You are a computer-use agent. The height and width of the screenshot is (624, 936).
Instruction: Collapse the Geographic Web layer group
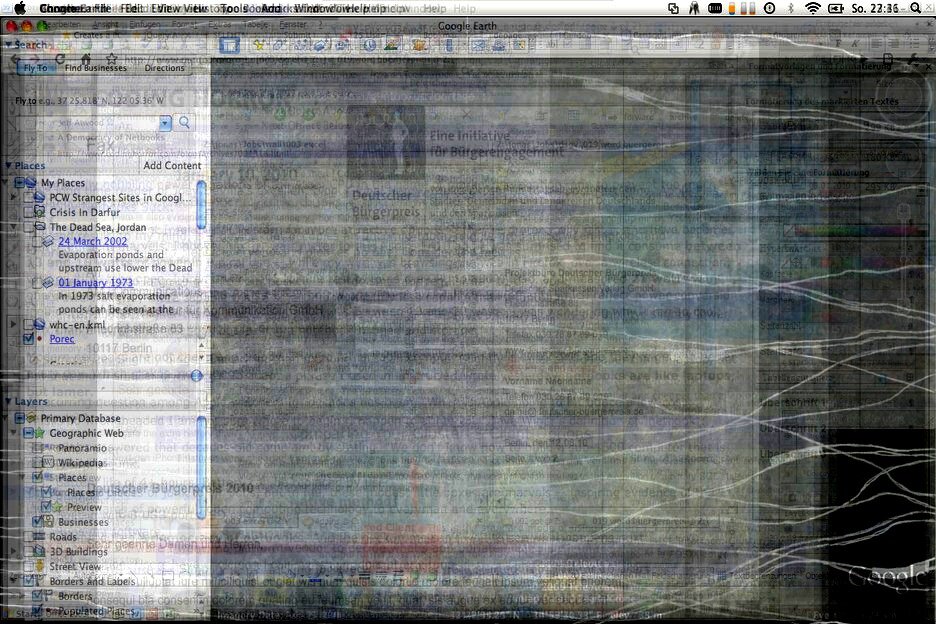(x=14, y=433)
